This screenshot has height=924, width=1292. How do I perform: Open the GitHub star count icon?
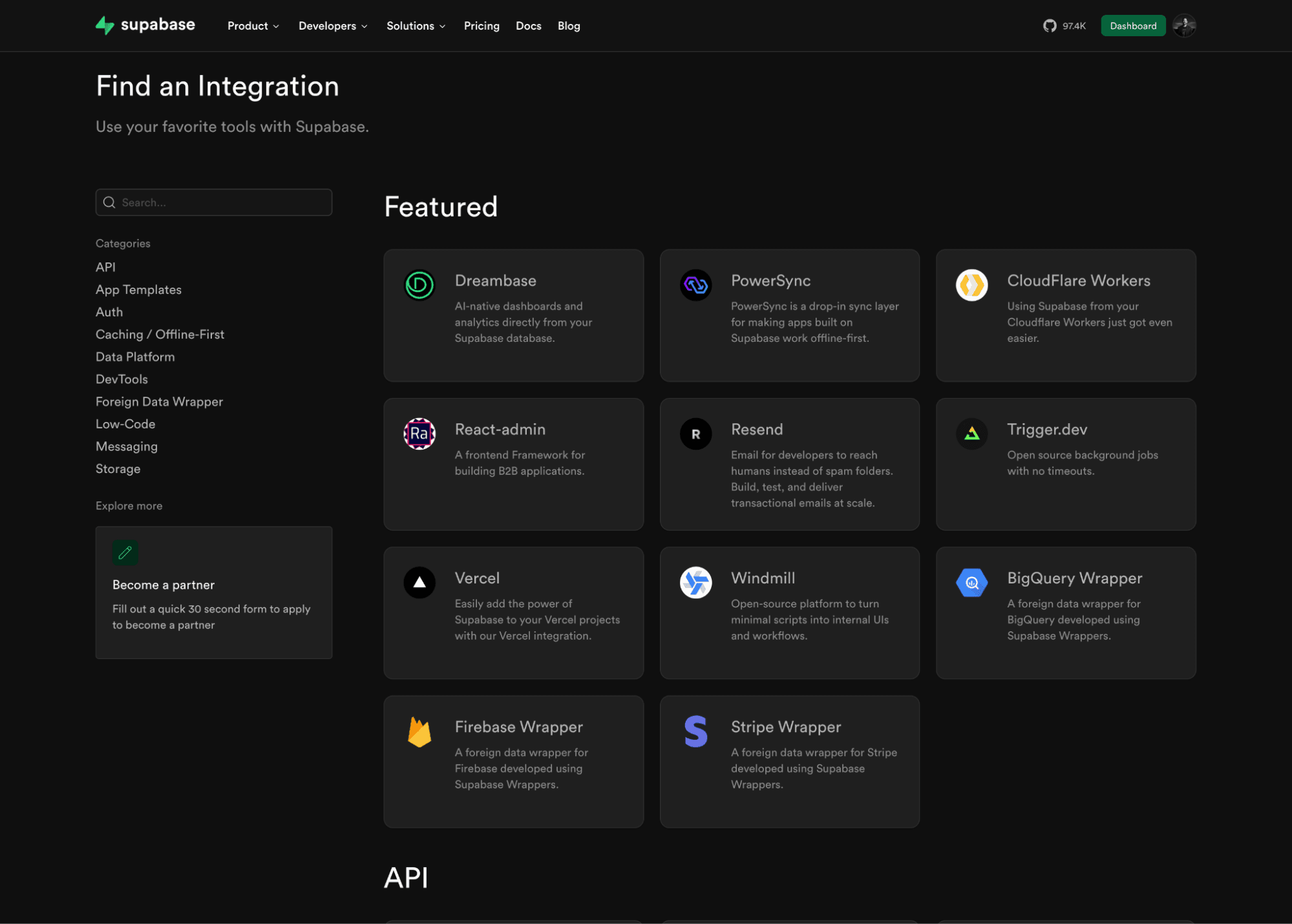click(x=1049, y=26)
